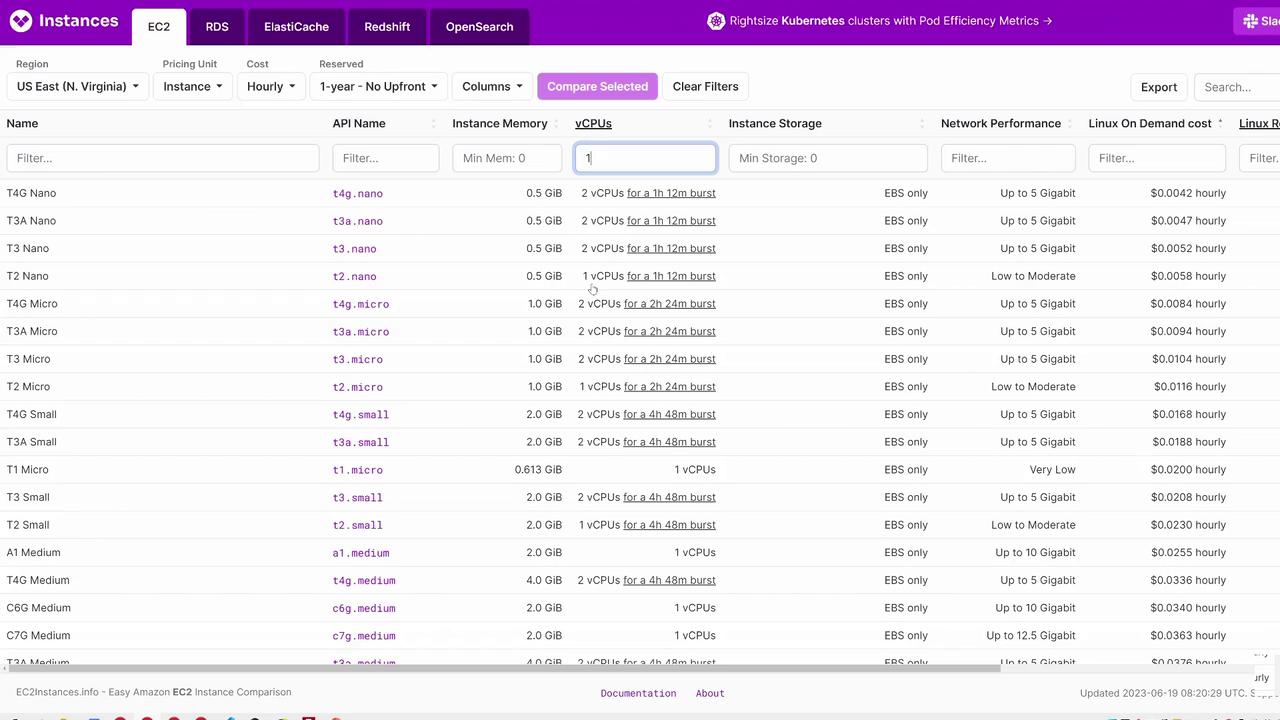Click sort arrow on Linux On Demand cost

pyautogui.click(x=1220, y=123)
